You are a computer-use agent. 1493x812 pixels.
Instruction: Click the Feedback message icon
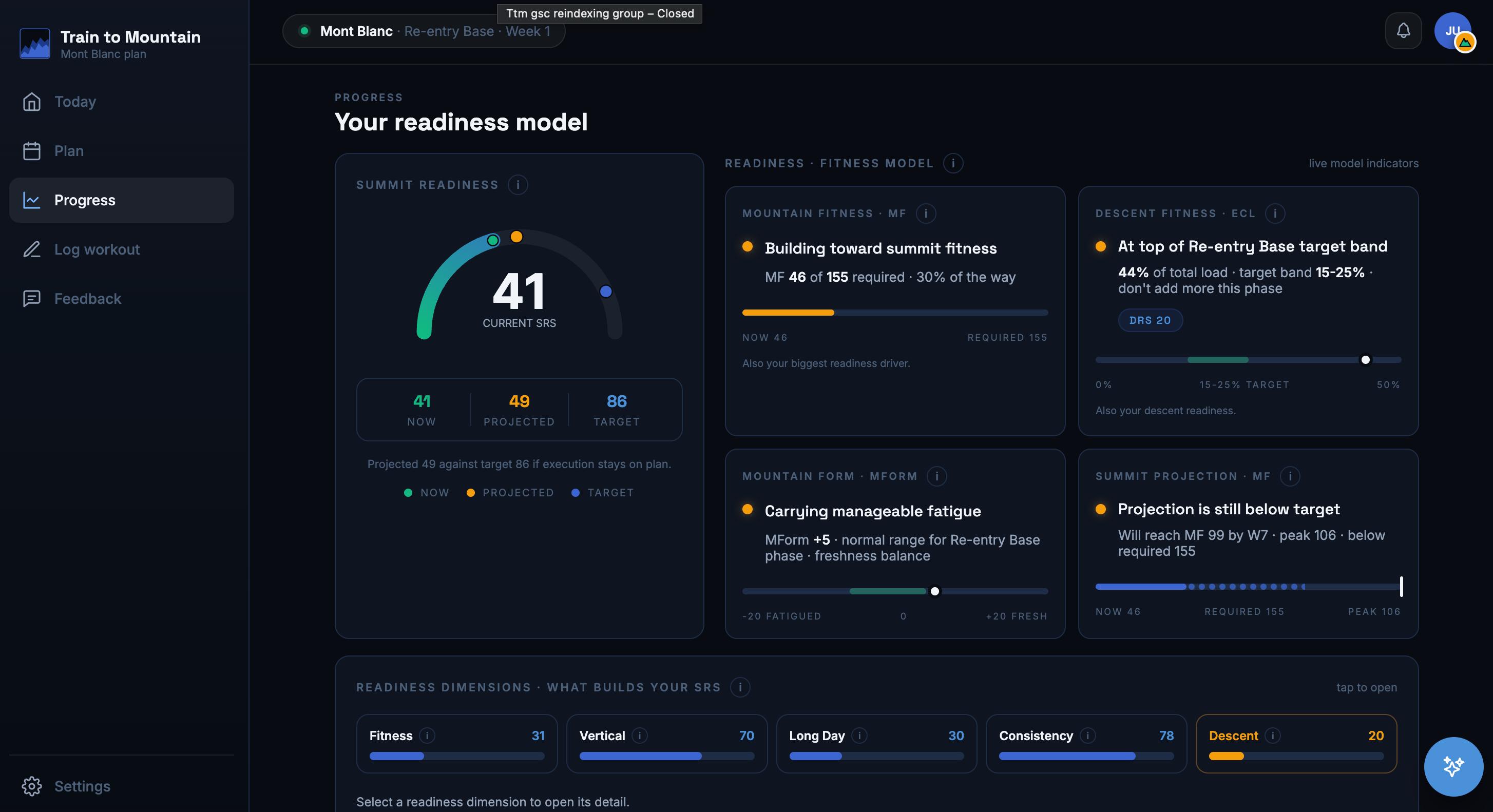tap(32, 299)
